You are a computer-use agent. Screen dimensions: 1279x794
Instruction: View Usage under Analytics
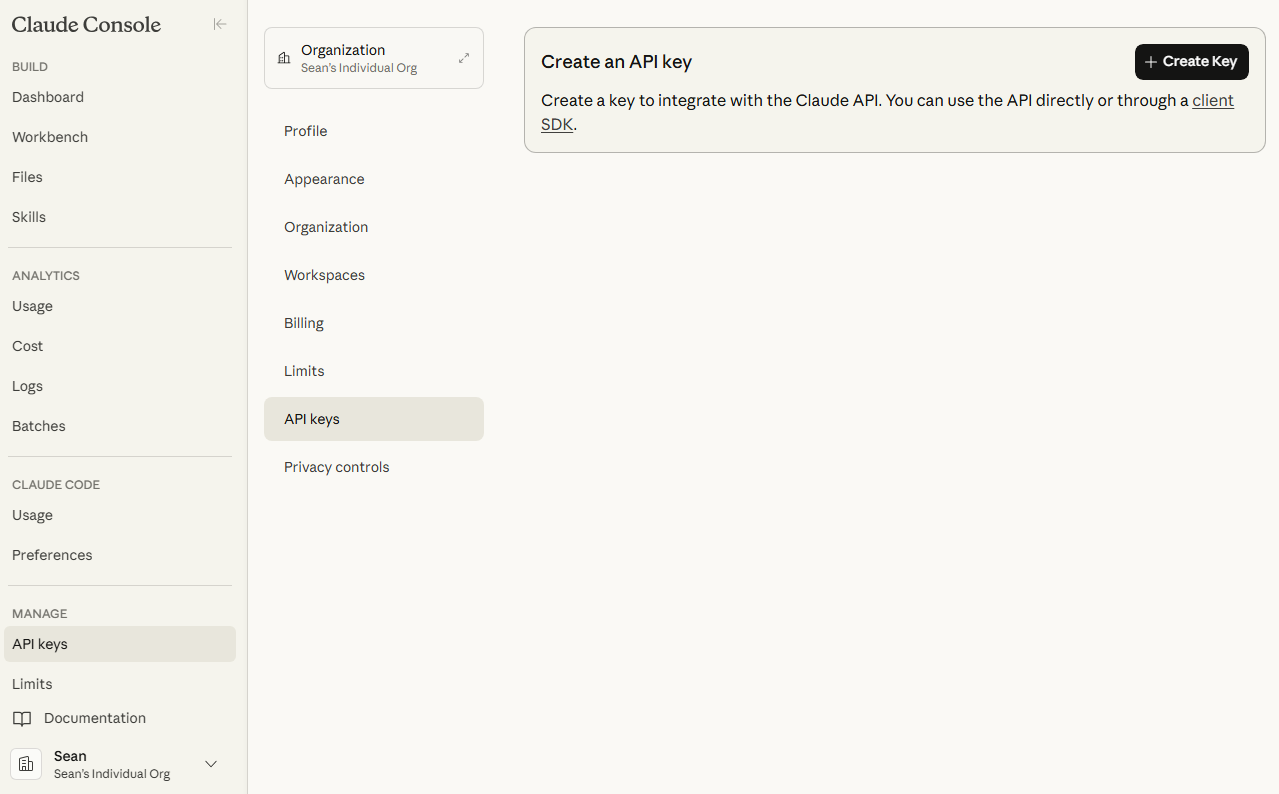[x=32, y=306]
